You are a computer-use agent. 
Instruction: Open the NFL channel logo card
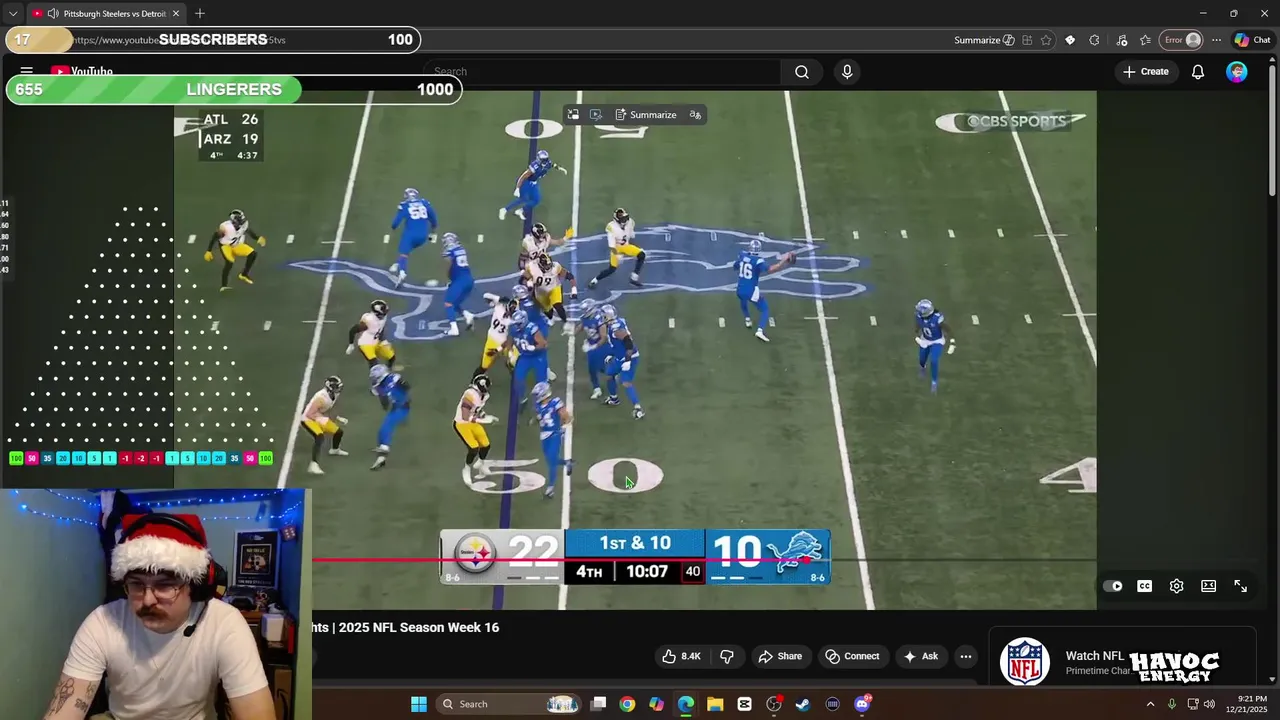click(1025, 661)
